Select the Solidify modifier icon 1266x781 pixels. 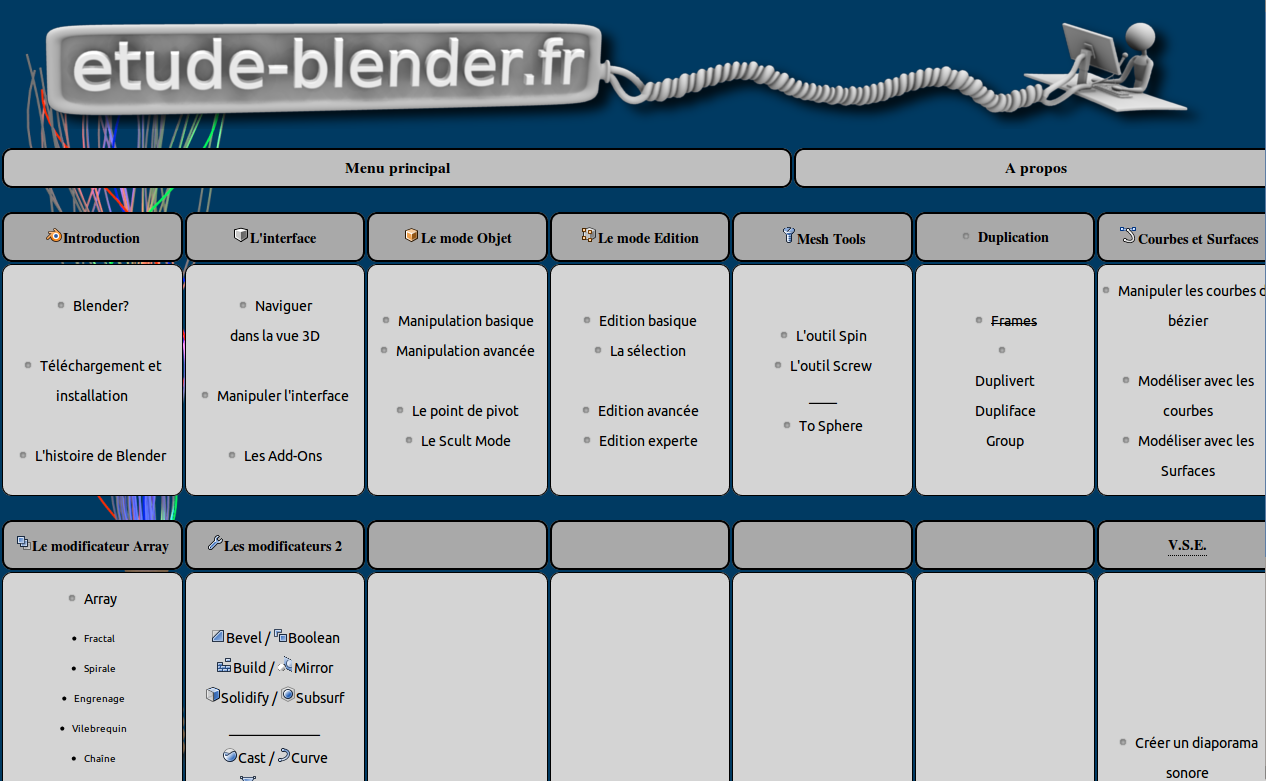(211, 693)
